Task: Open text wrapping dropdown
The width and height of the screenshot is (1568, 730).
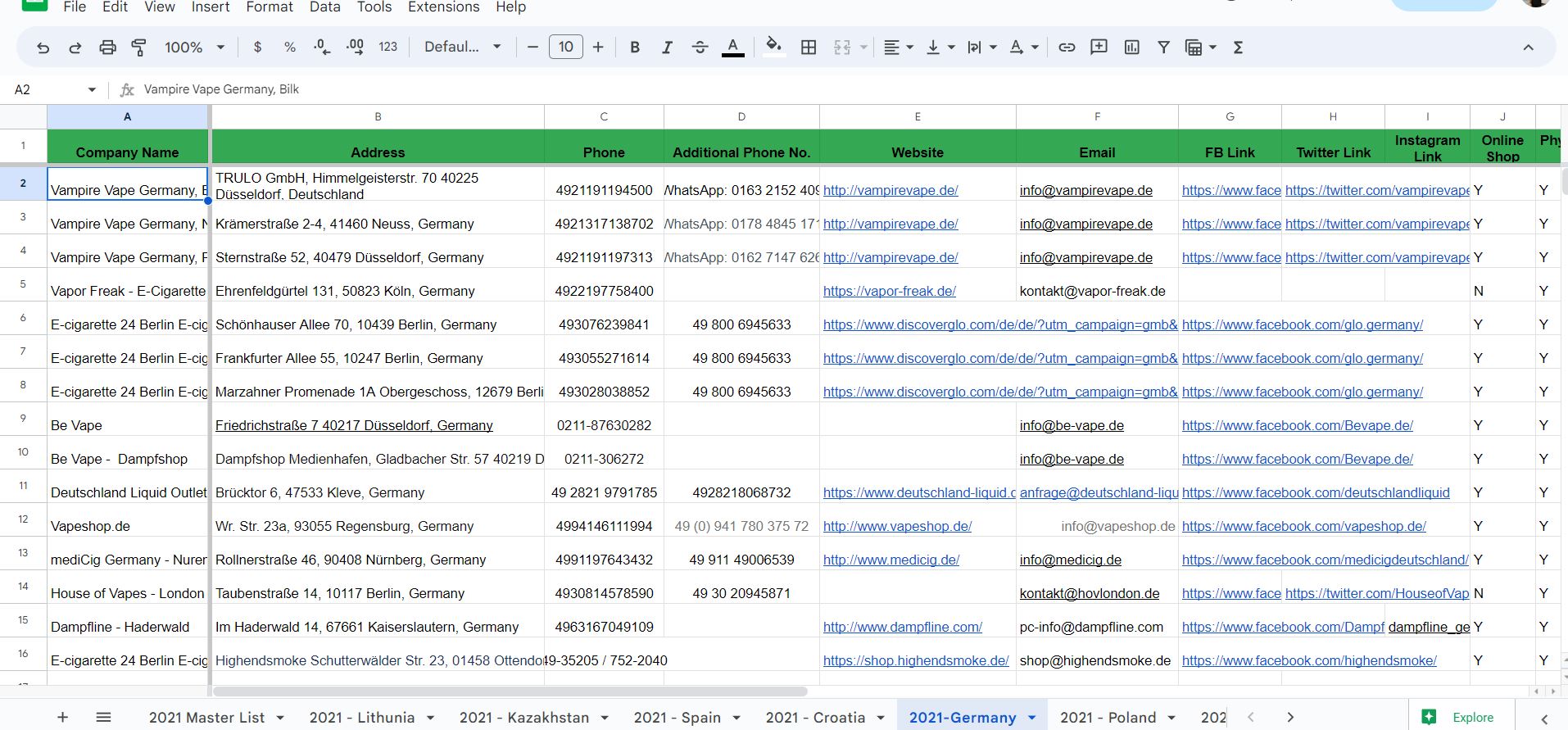Action: click(981, 48)
